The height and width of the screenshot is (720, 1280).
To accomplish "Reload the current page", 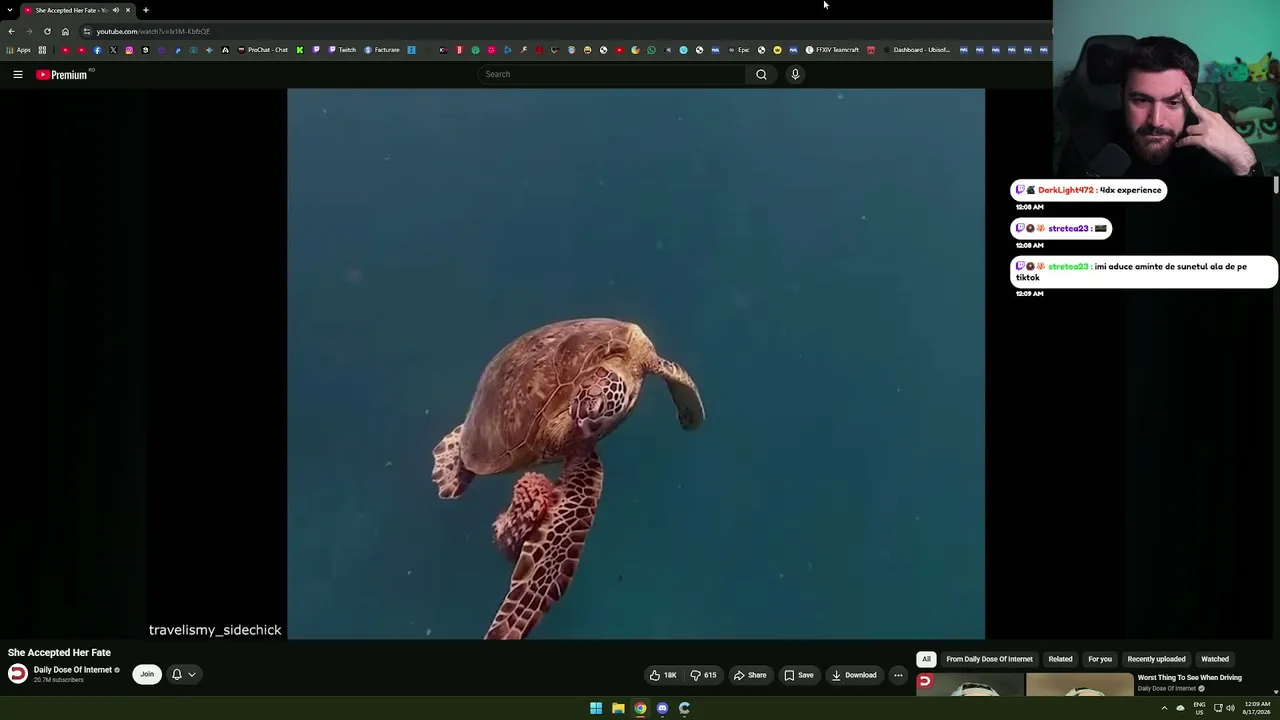I will 47,31.
